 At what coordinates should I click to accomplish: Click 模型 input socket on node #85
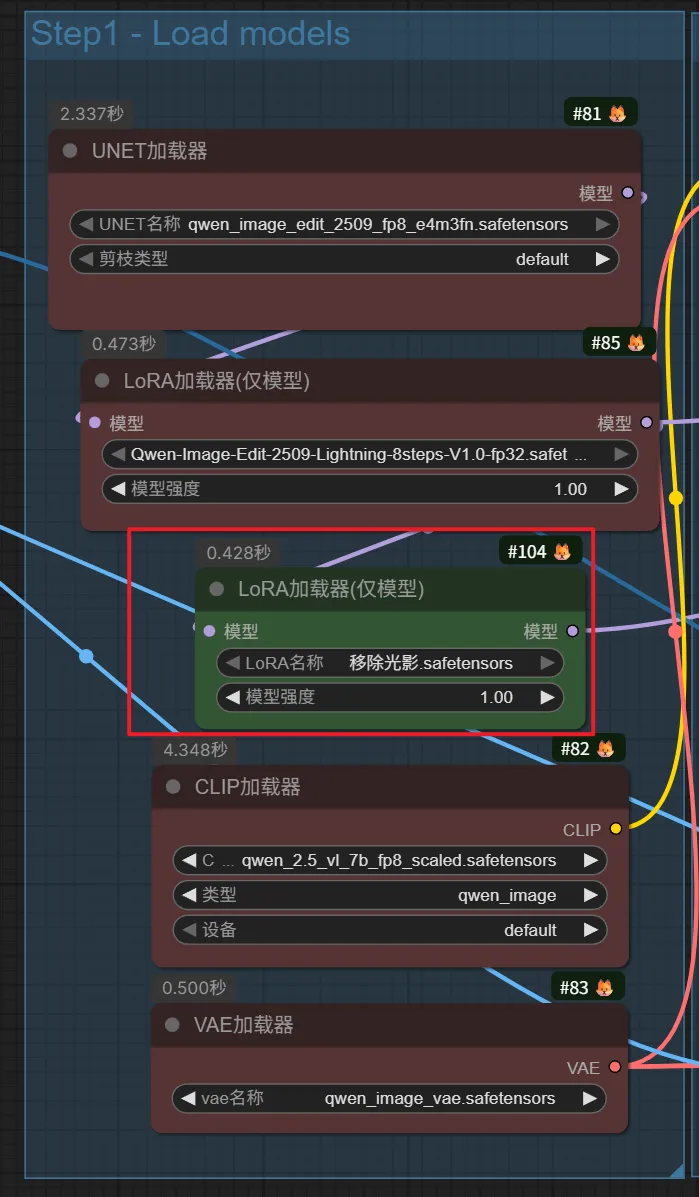pos(95,422)
